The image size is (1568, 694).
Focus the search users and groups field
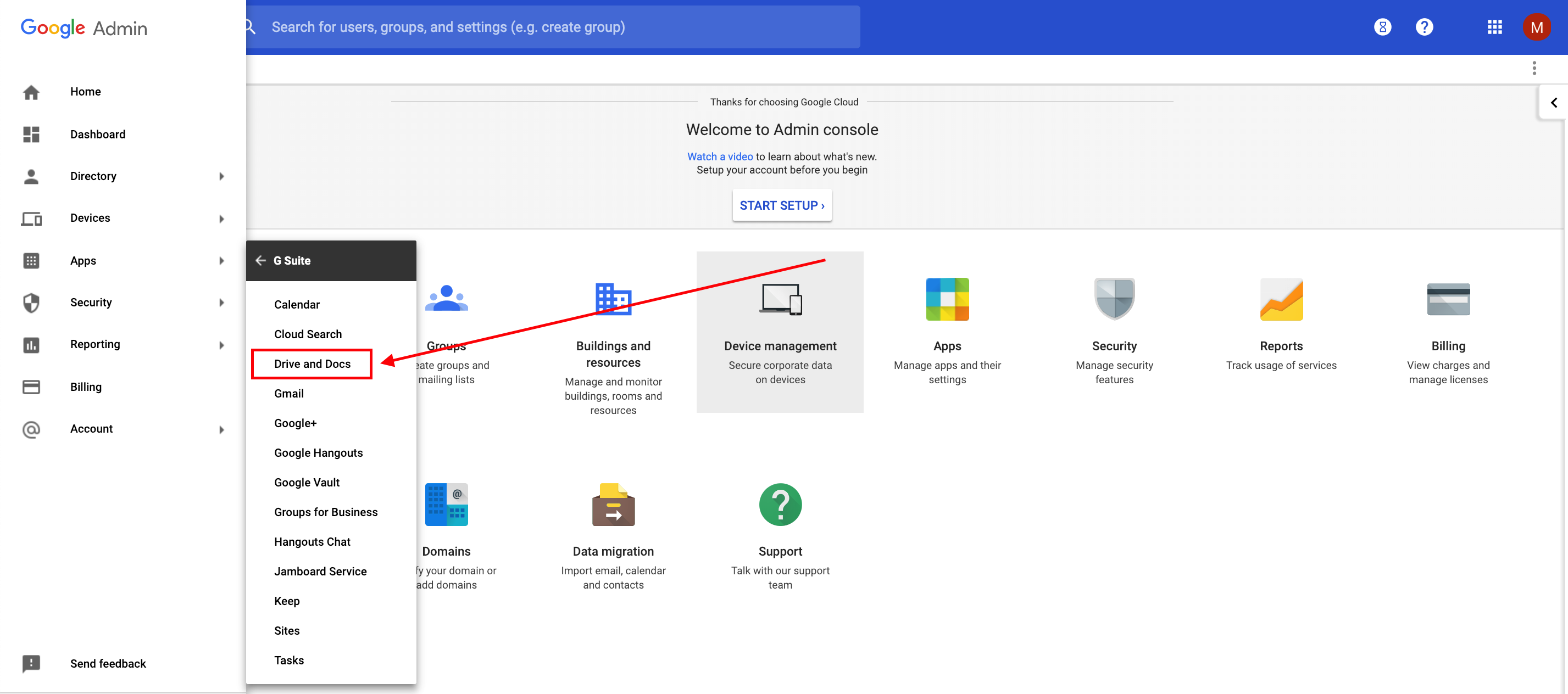[x=553, y=27]
